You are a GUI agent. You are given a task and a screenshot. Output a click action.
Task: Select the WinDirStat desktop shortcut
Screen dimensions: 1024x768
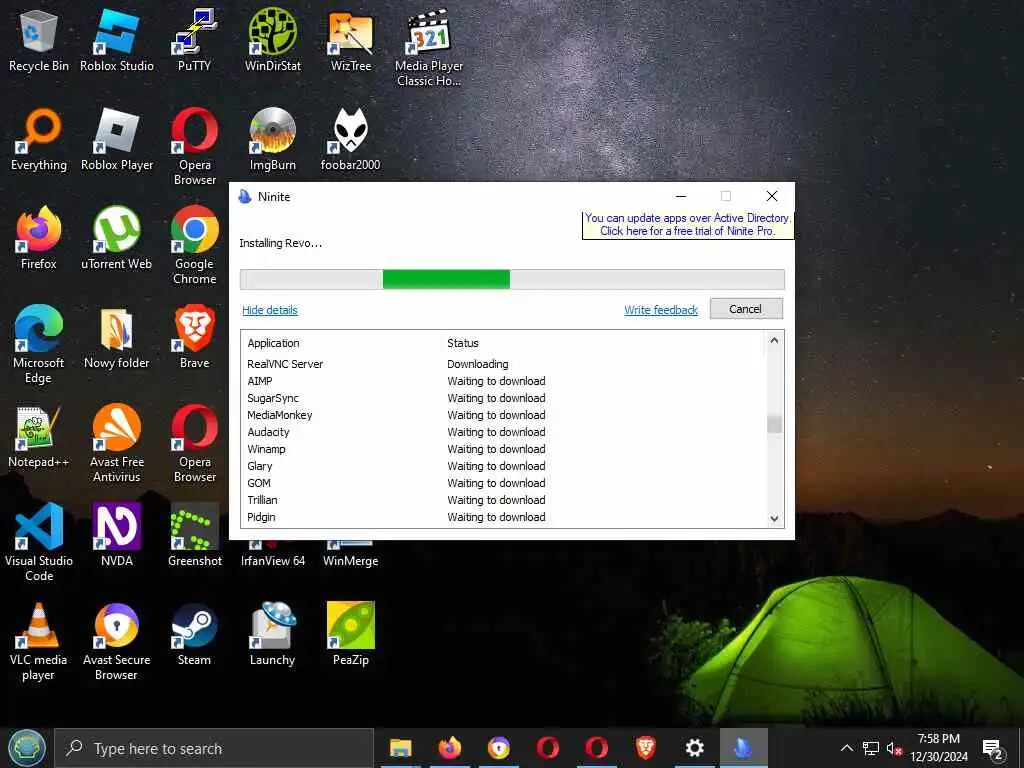[x=272, y=40]
